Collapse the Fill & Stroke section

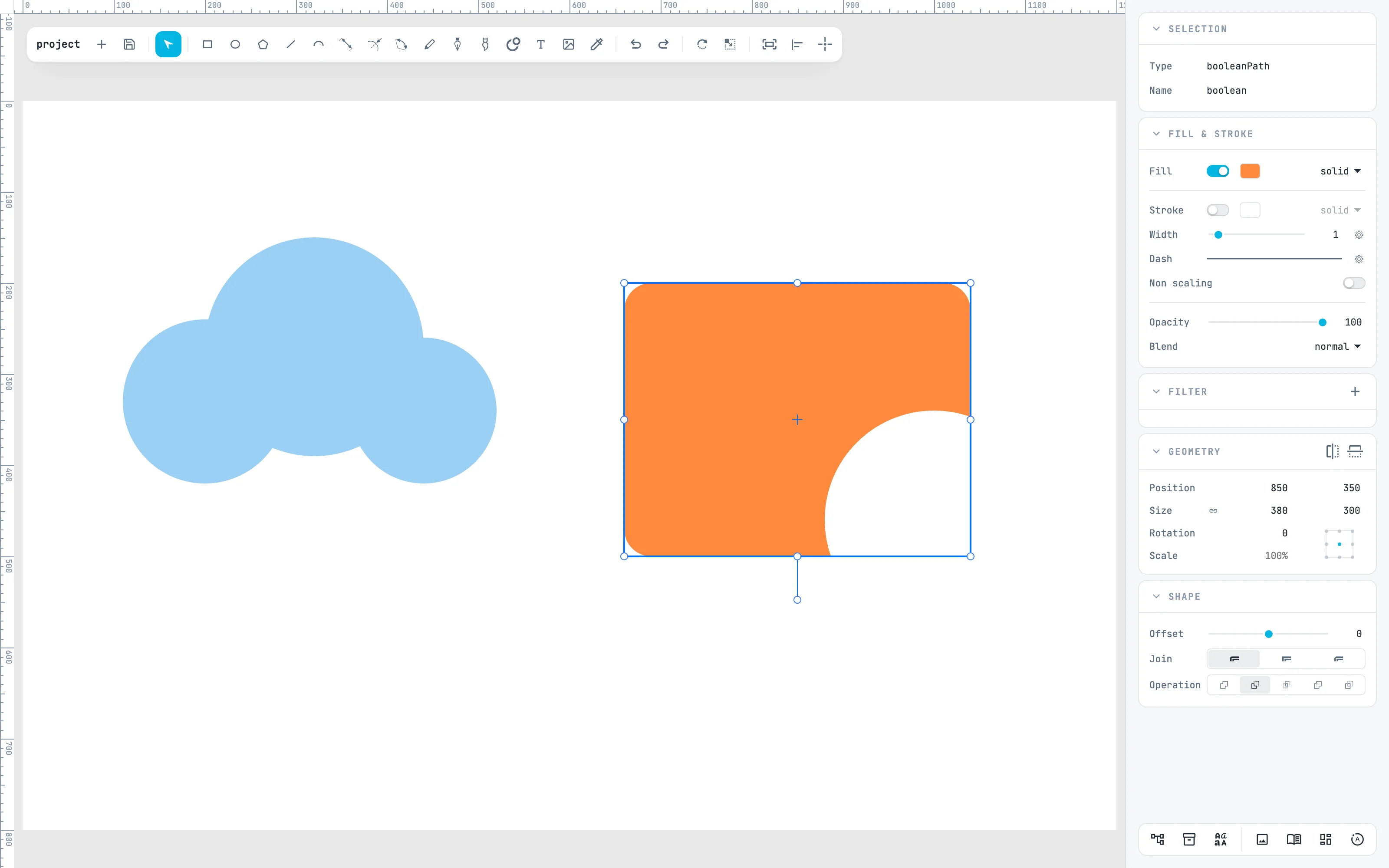tap(1156, 134)
